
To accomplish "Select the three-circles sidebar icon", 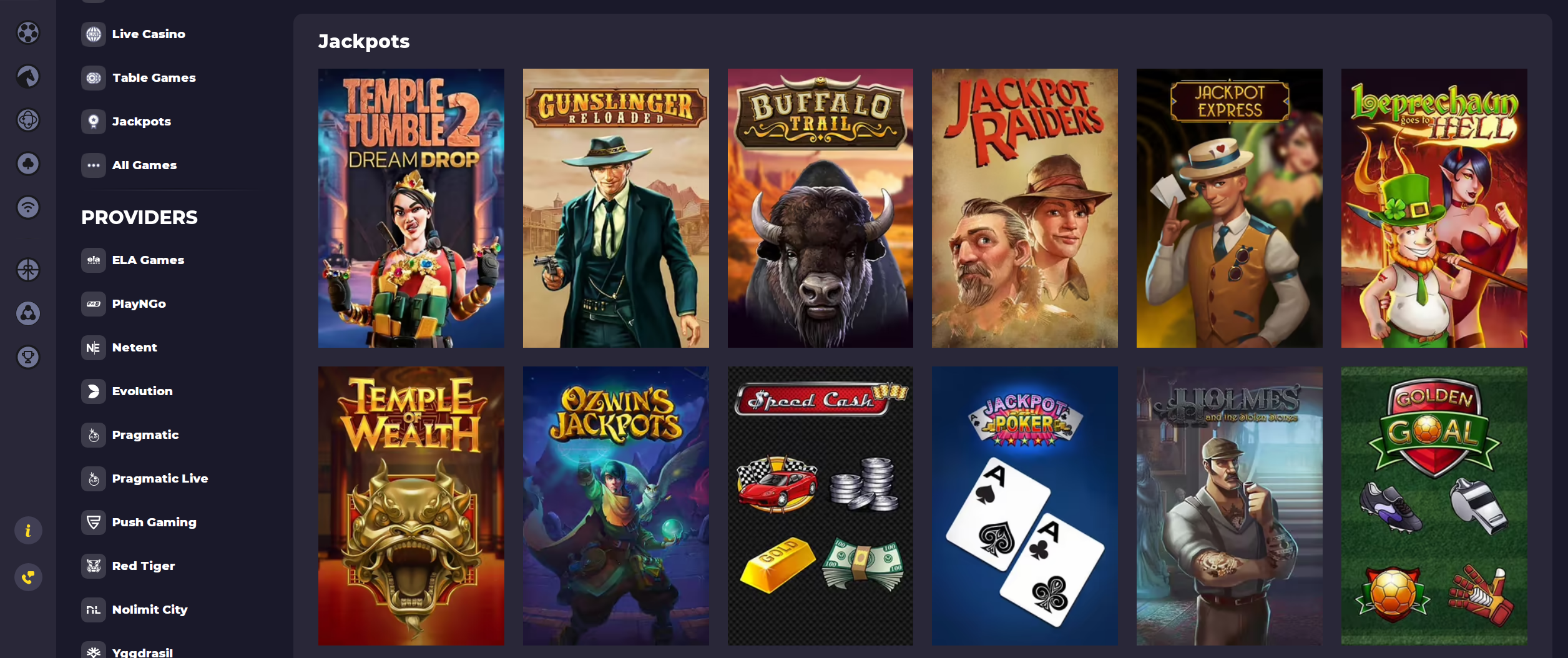I will (x=28, y=313).
